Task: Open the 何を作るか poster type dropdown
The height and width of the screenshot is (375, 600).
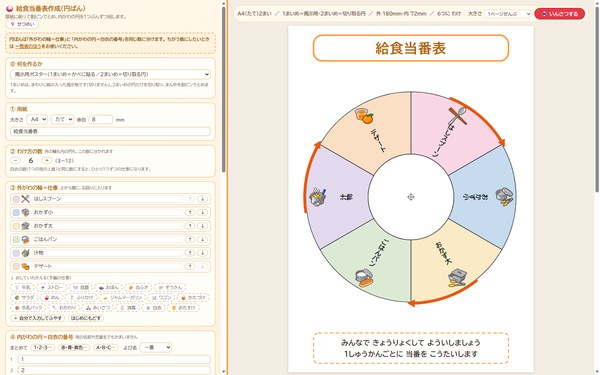Action: 110,74
